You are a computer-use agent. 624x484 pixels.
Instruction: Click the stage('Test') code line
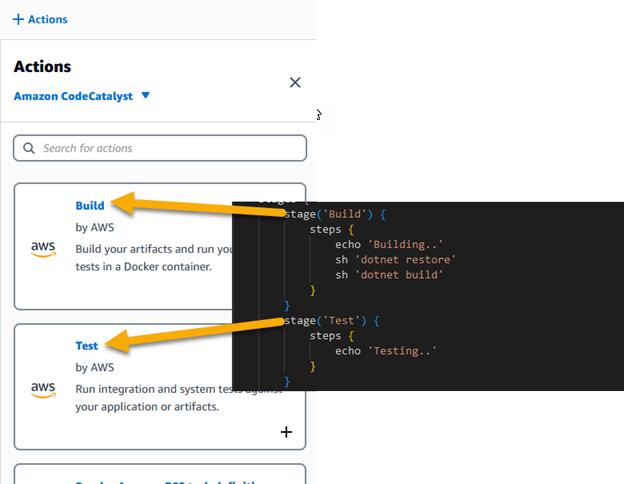pos(332,320)
